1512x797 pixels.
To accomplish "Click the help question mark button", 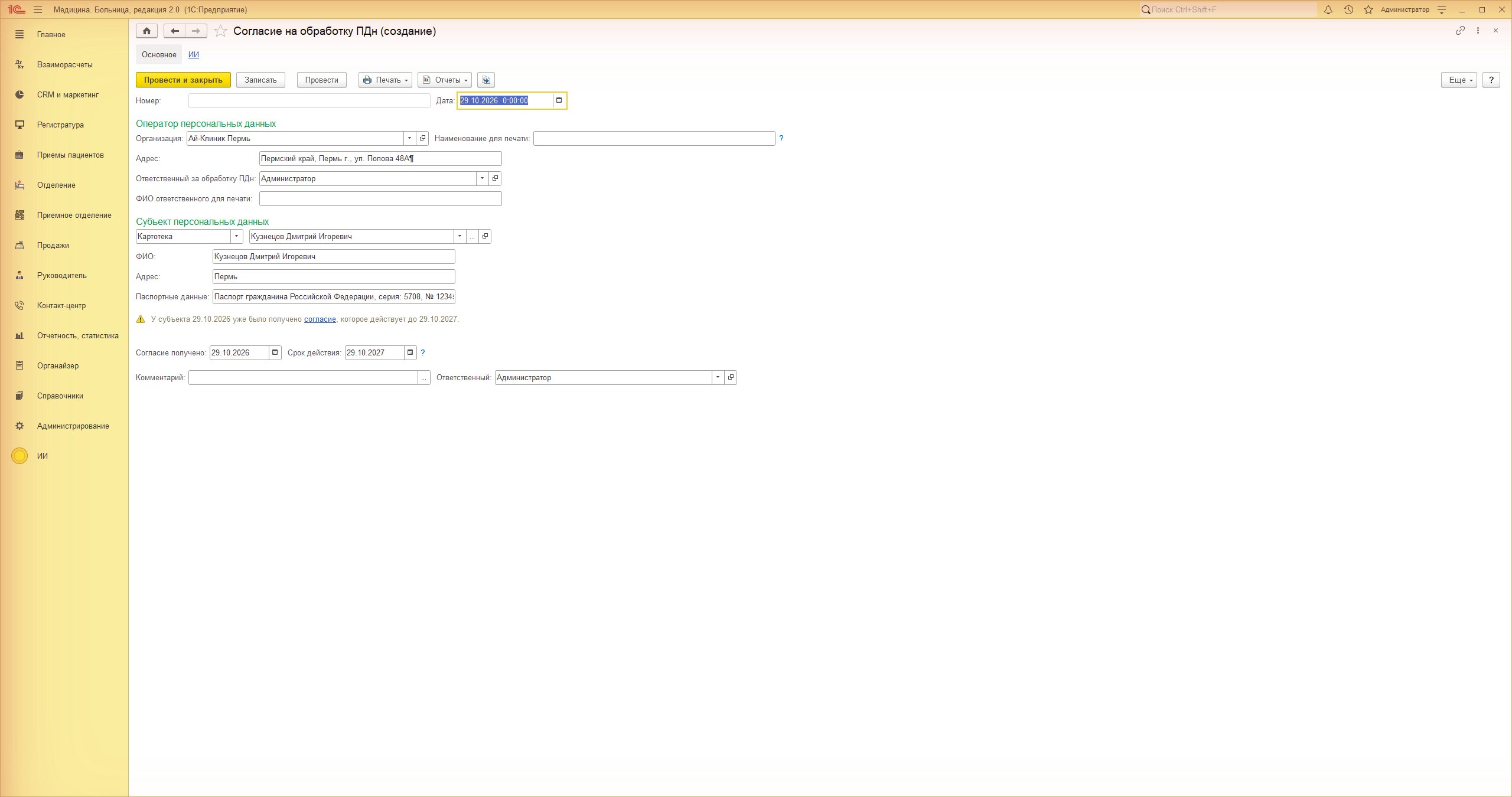I will [1491, 80].
